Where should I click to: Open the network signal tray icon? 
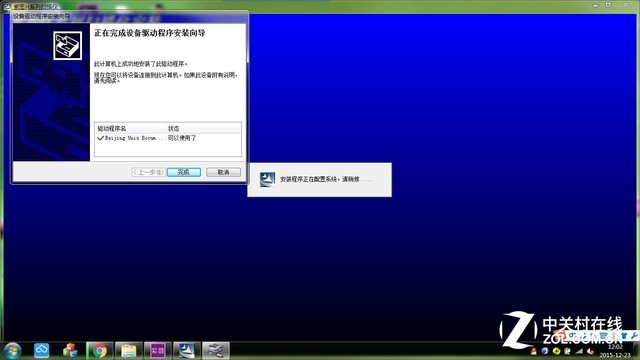point(579,351)
